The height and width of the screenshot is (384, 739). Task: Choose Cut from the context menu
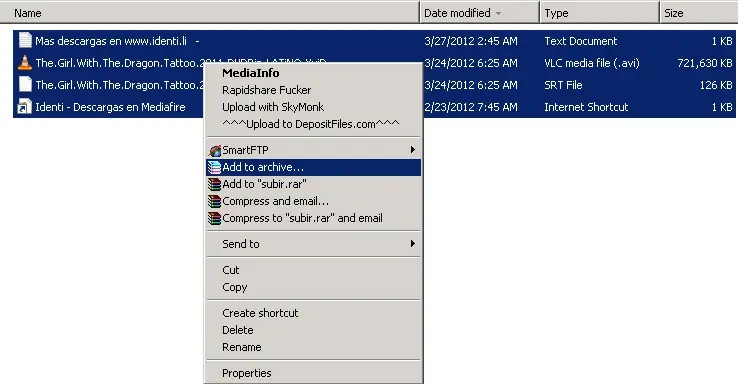[313, 270]
